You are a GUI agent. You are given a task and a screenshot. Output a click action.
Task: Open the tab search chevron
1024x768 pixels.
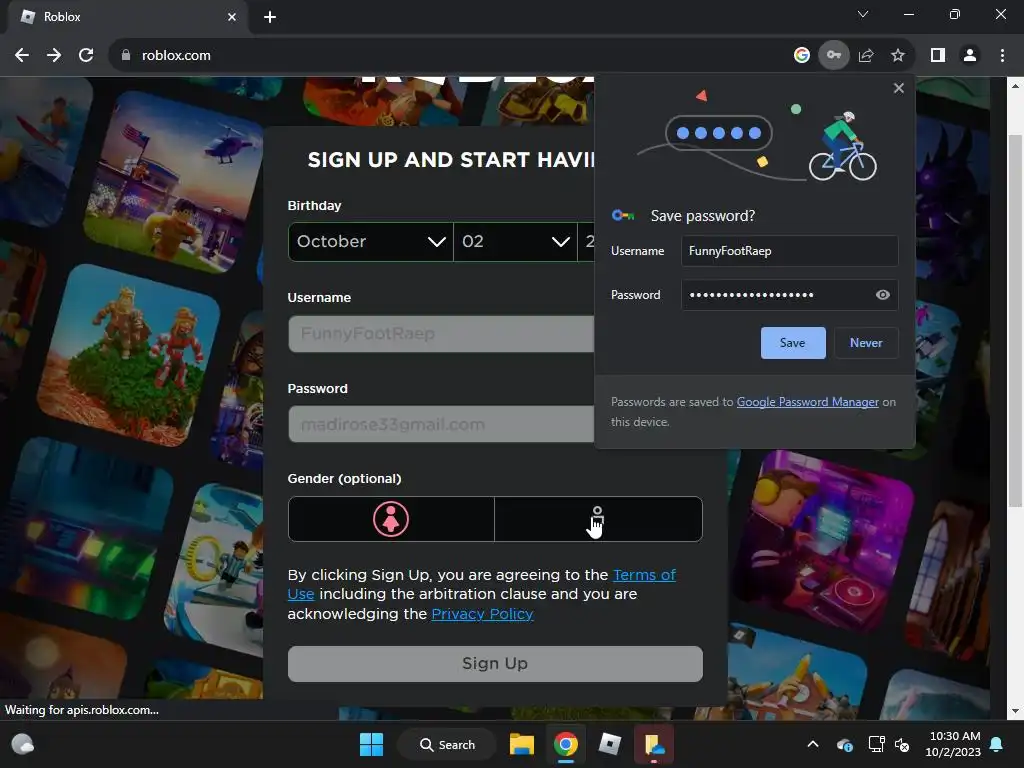(x=863, y=14)
